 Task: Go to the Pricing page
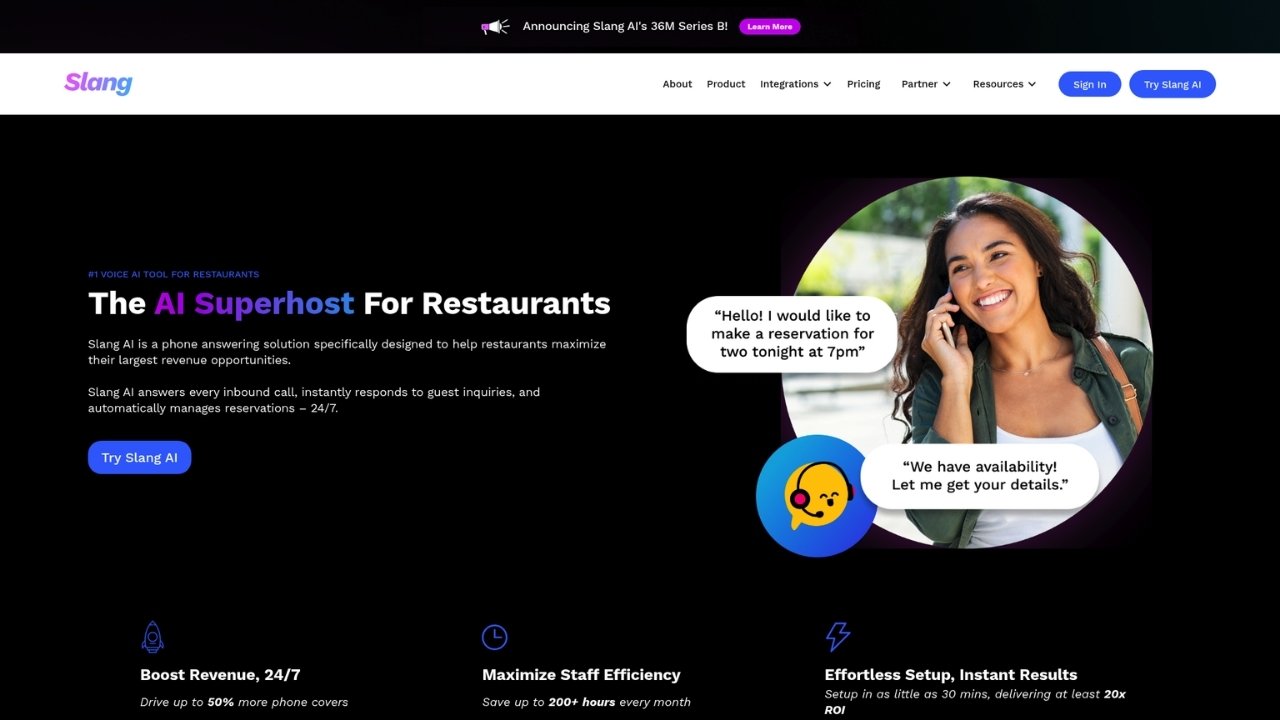point(863,84)
